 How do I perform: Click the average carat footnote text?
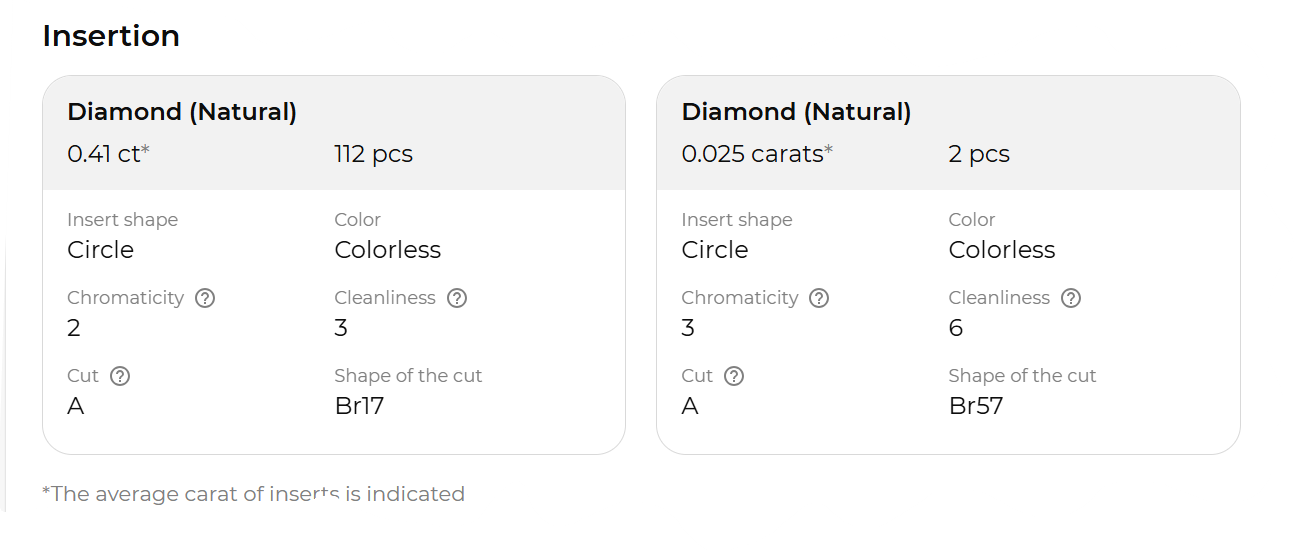(253, 494)
